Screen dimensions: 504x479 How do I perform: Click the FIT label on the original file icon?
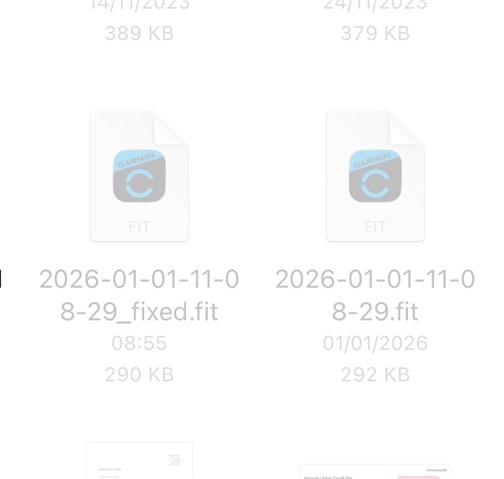tap(375, 227)
